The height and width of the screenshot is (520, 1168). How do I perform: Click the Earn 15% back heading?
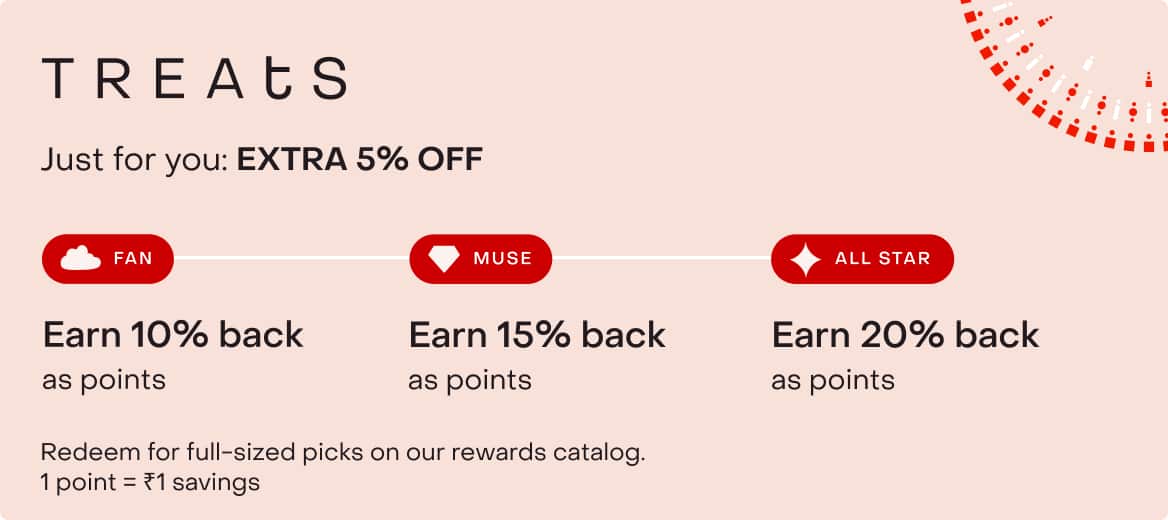pyautogui.click(x=537, y=334)
